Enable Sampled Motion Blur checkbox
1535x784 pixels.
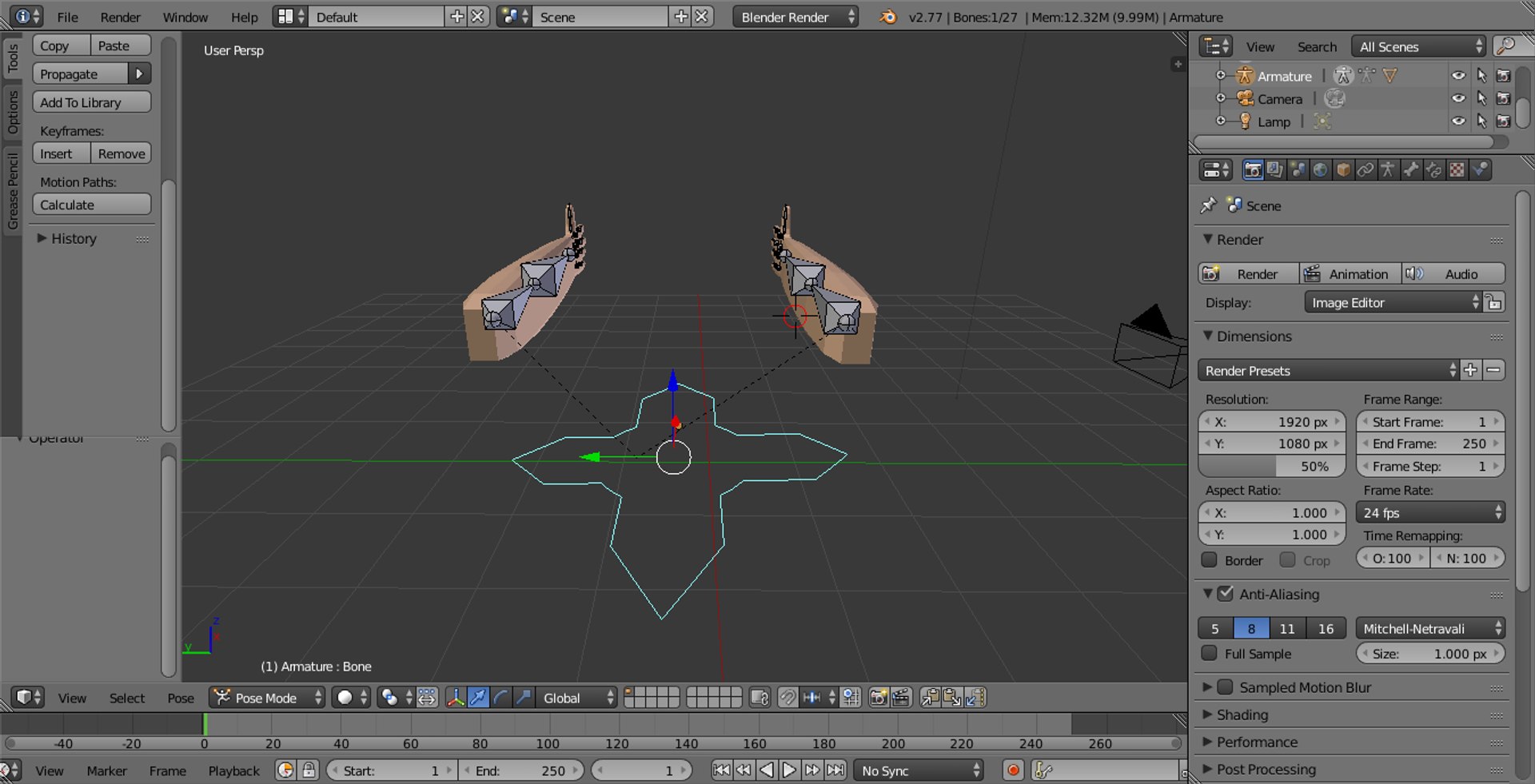(x=1226, y=687)
